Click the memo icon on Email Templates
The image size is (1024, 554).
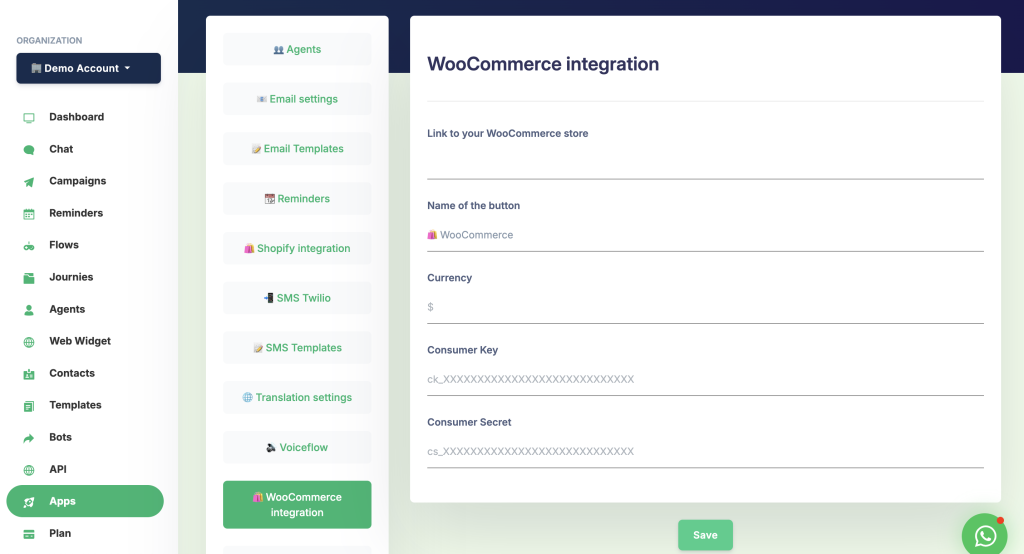pos(256,149)
